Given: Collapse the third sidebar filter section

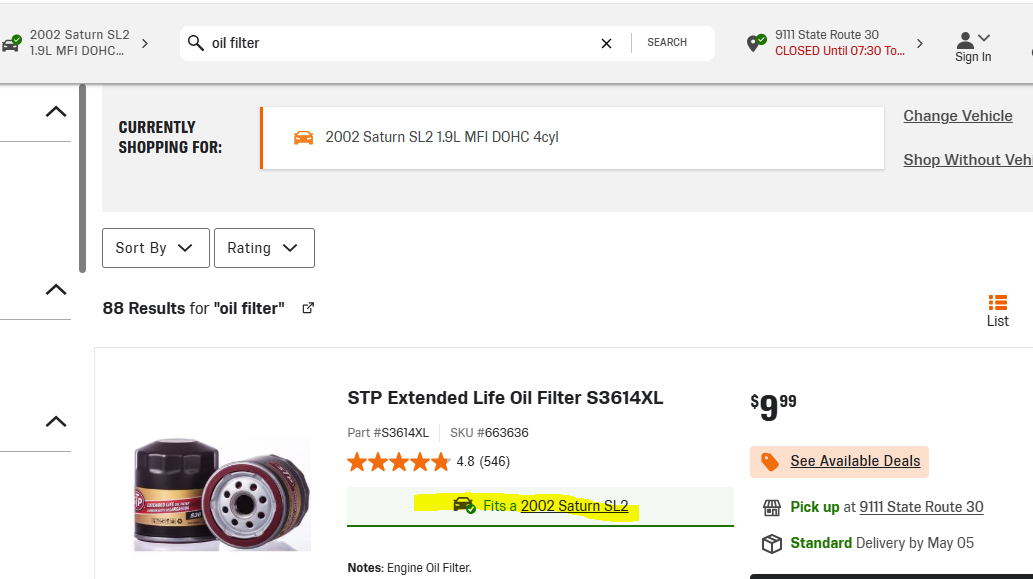Looking at the screenshot, I should 56,422.
